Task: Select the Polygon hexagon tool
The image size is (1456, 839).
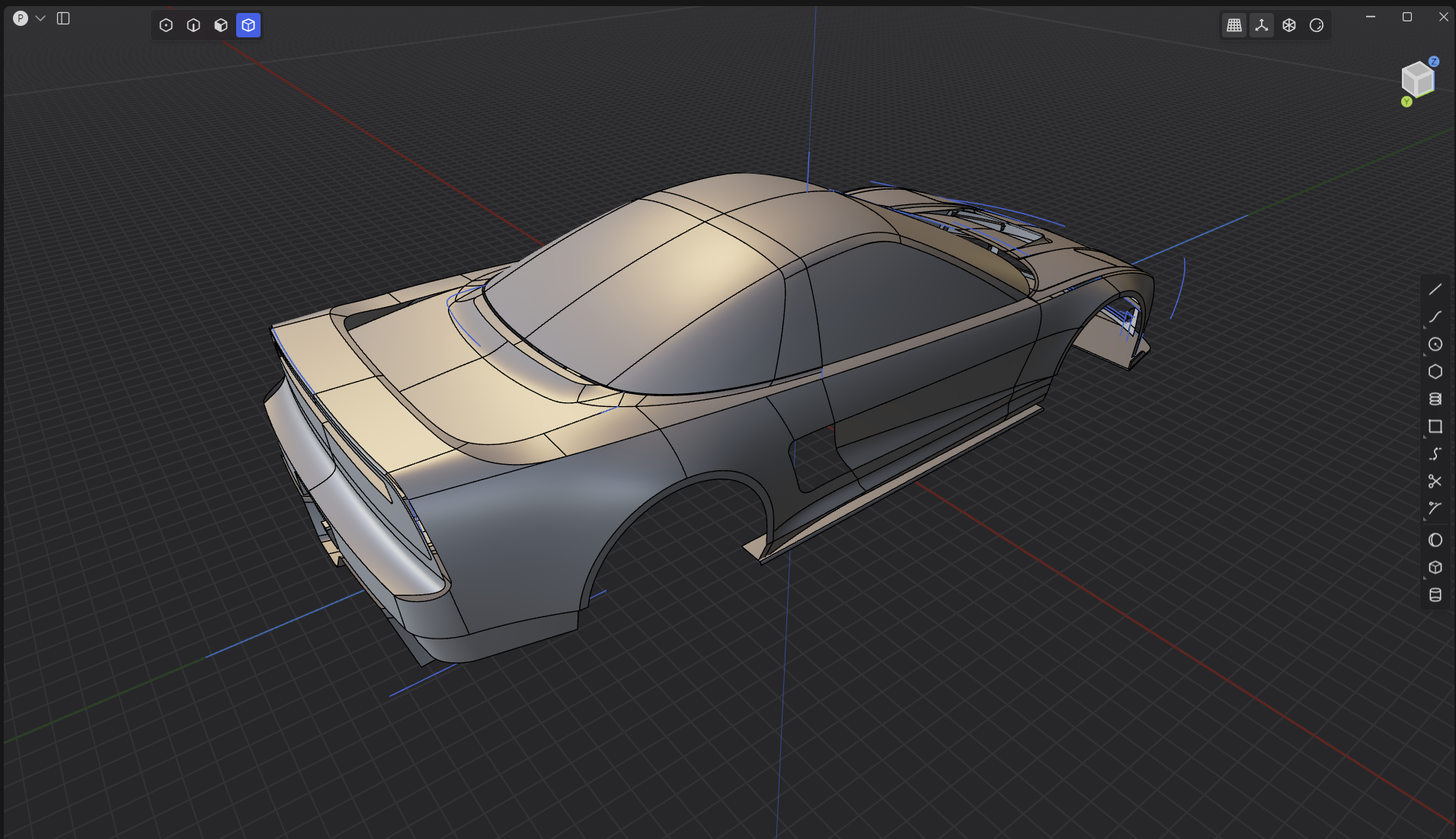Action: coord(1435,372)
